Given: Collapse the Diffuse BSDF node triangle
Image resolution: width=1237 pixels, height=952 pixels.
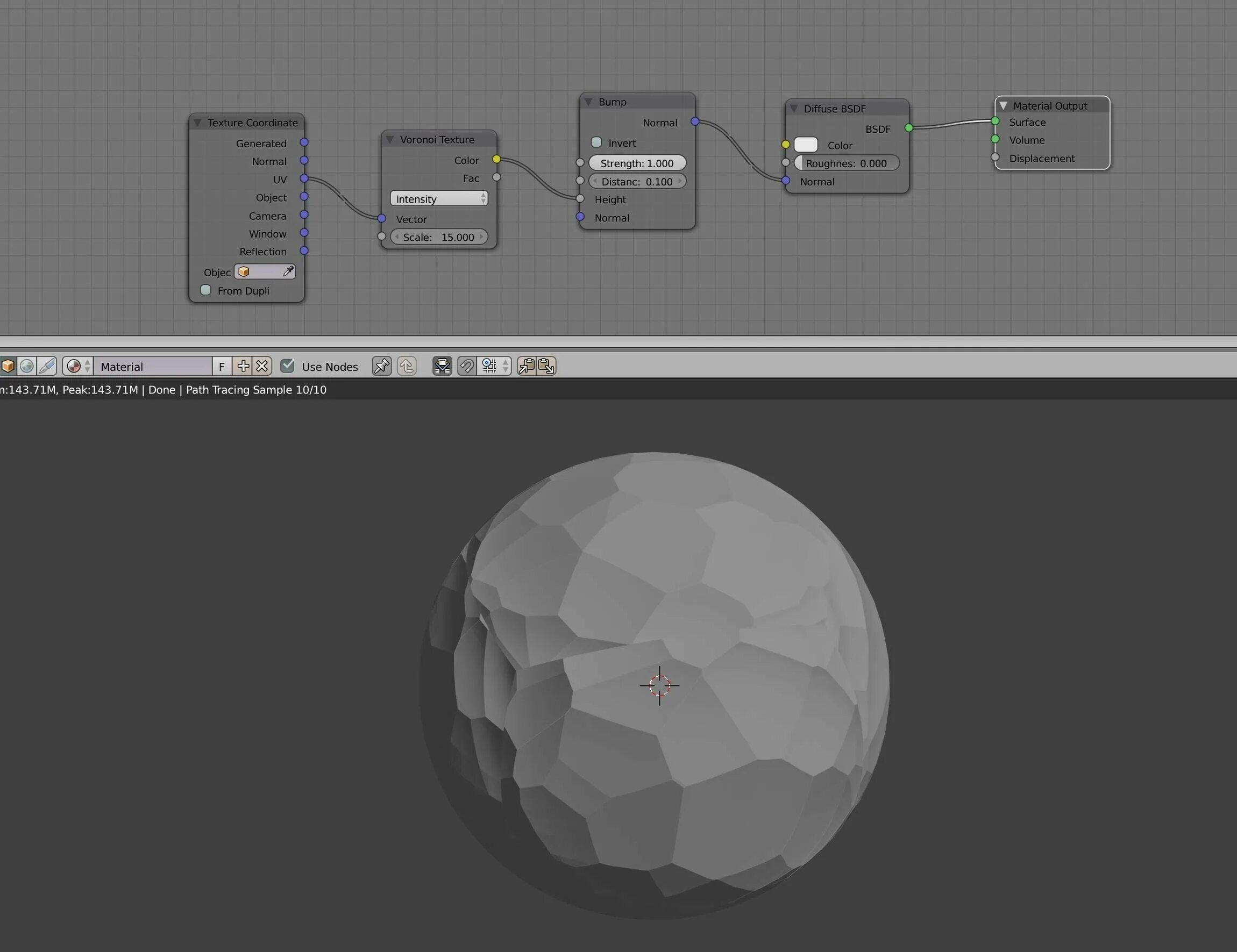Looking at the screenshot, I should [x=794, y=109].
